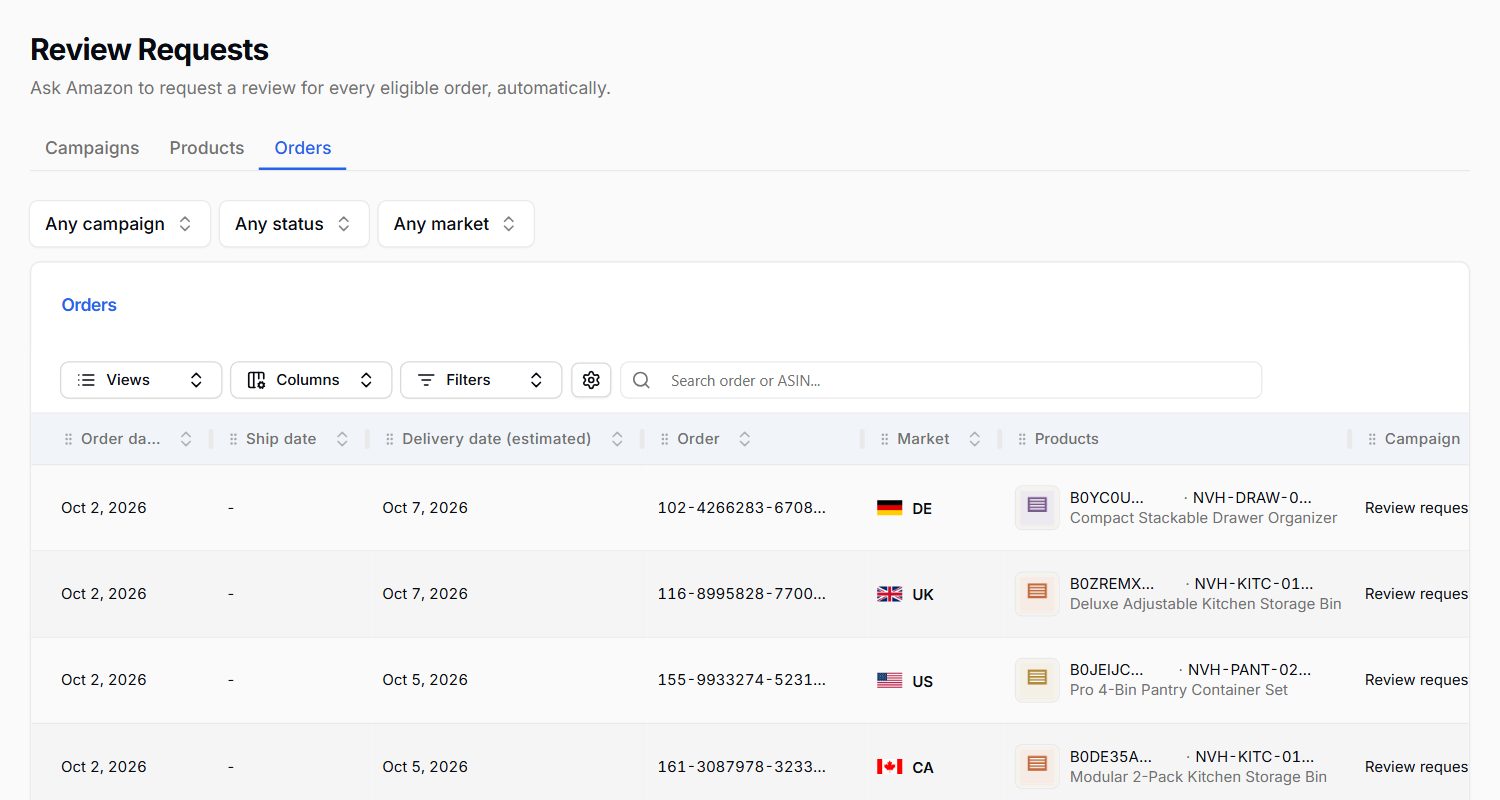
Task: Click the UK flag icon
Action: (889, 594)
